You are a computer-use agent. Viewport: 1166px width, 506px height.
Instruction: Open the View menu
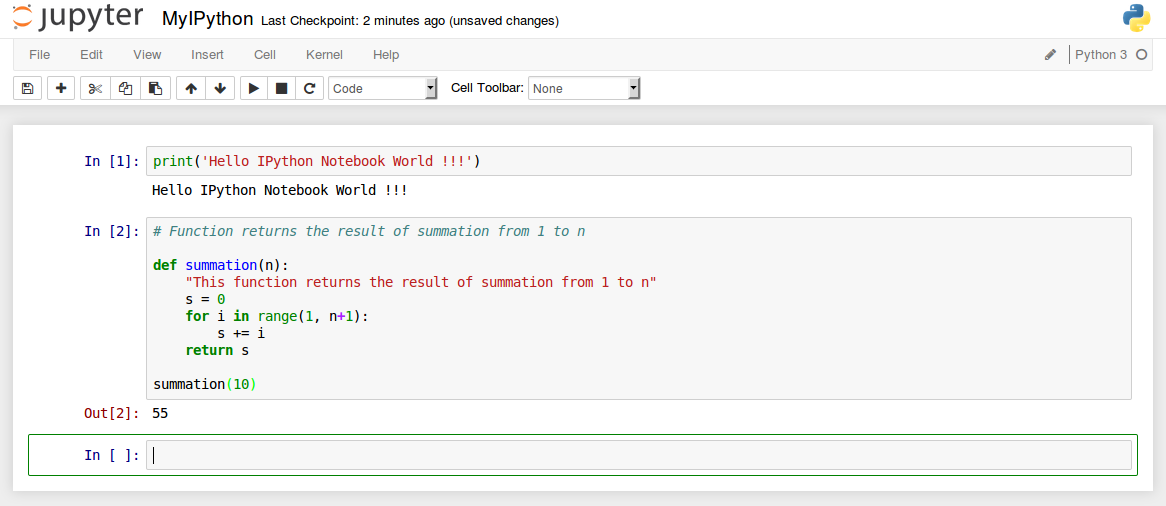click(147, 54)
